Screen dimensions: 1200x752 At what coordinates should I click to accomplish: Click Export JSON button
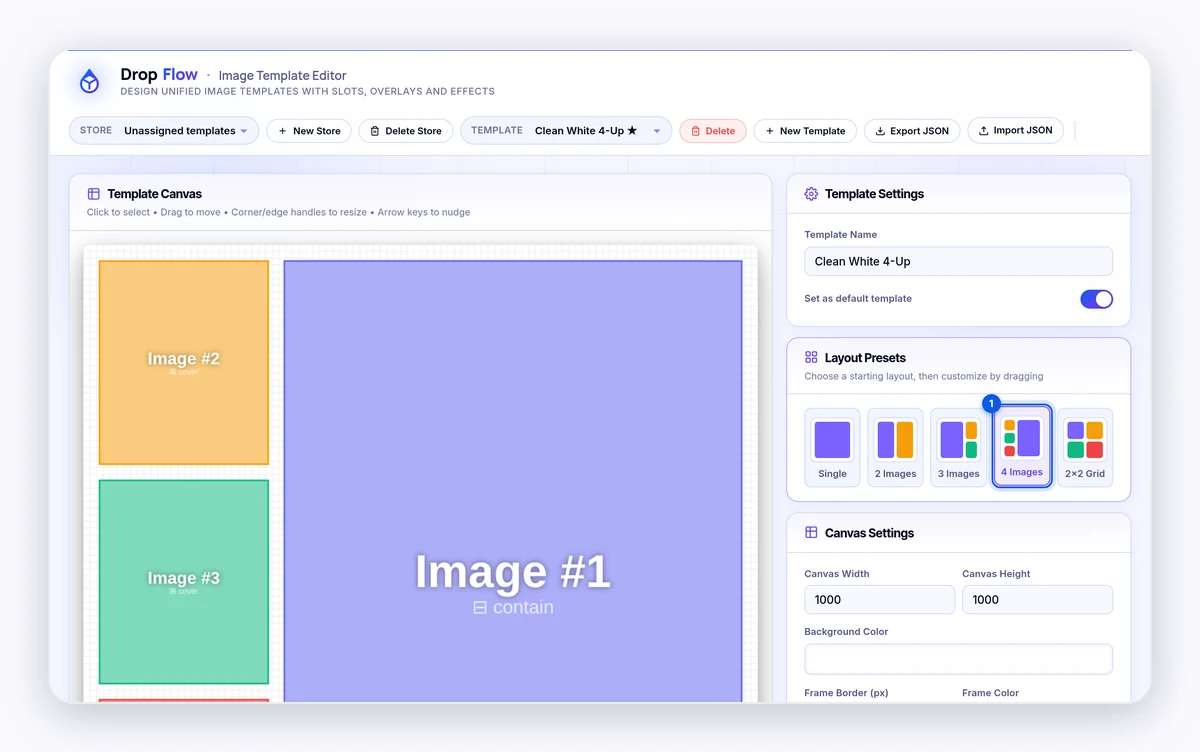tap(912, 131)
